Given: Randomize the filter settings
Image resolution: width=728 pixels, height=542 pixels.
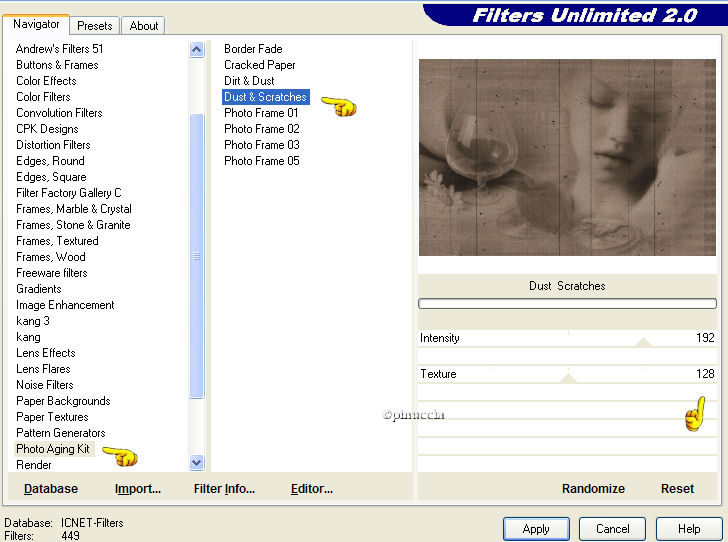Looking at the screenshot, I should (x=593, y=489).
